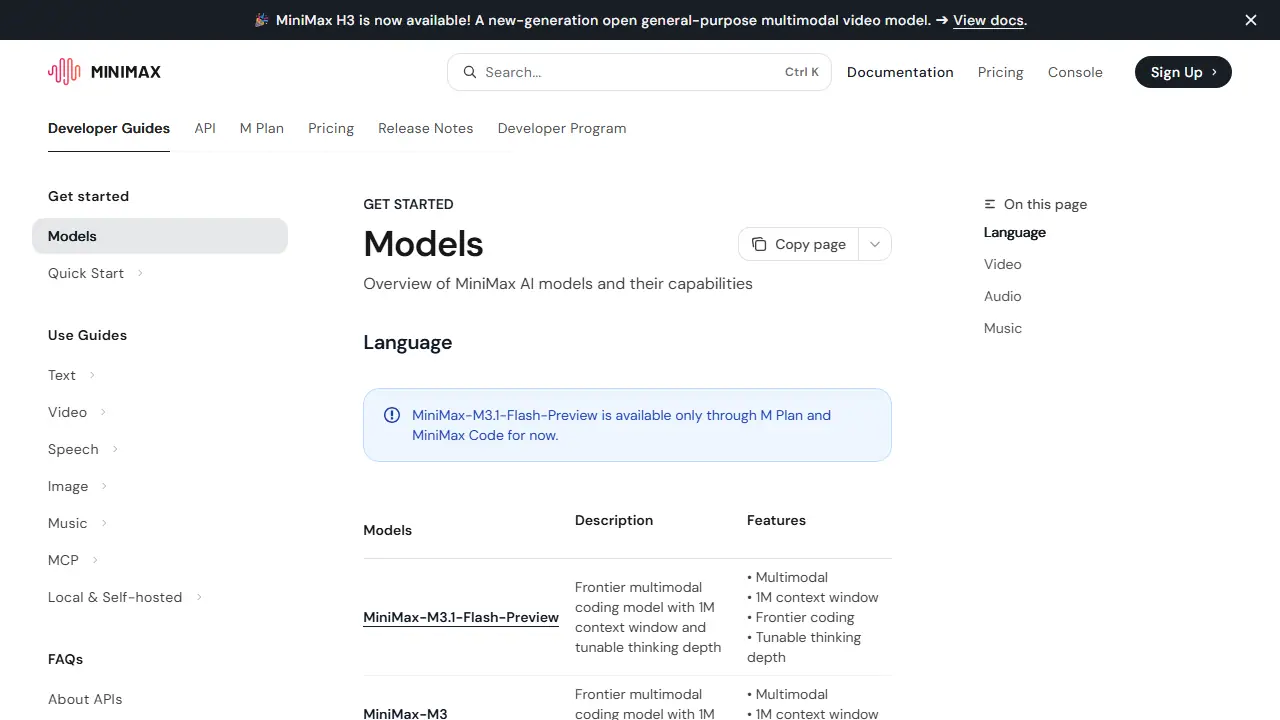This screenshot has width=1280, height=720.
Task: Click the Sign Up button
Action: 1183,72
